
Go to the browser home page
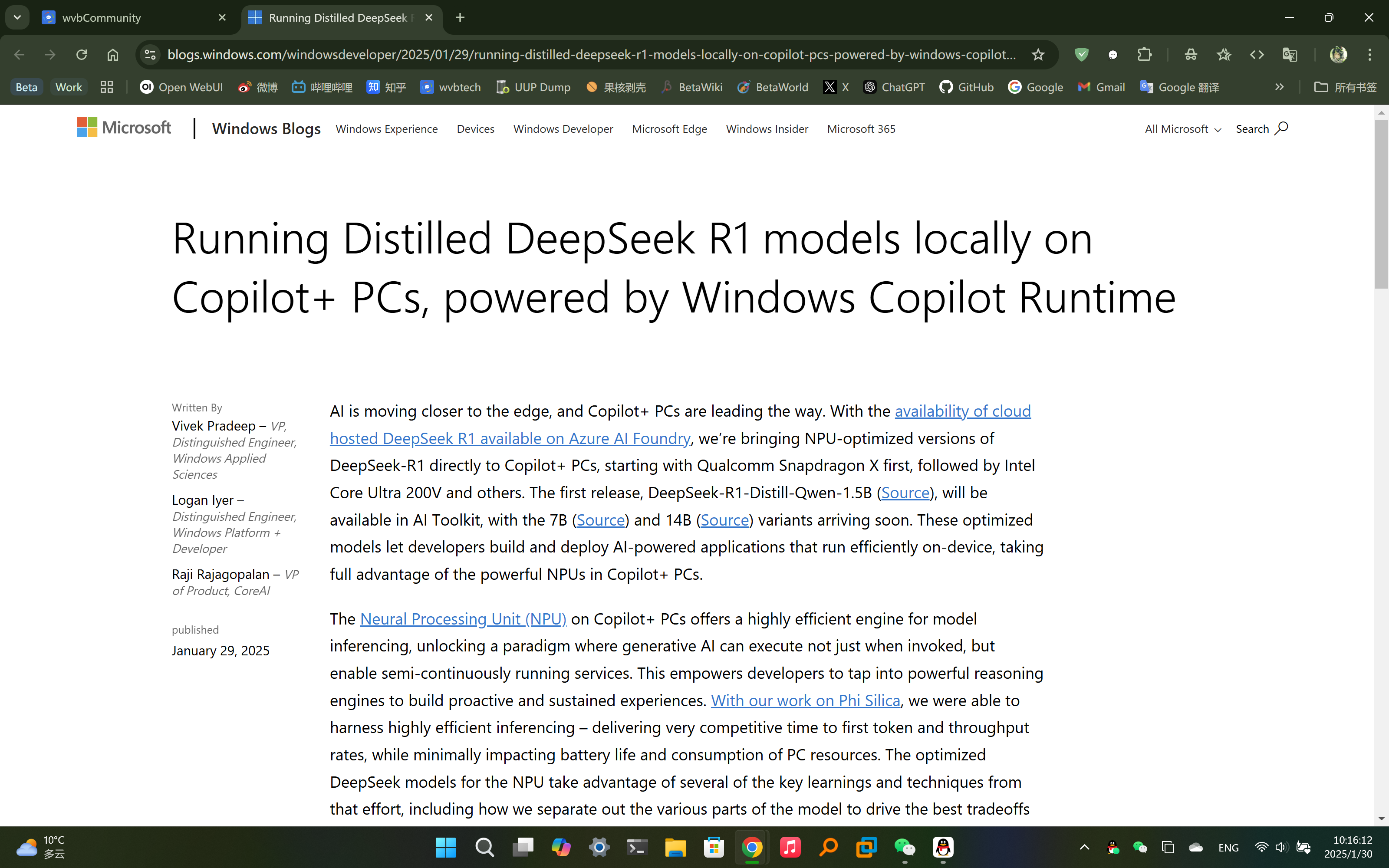pyautogui.click(x=112, y=55)
